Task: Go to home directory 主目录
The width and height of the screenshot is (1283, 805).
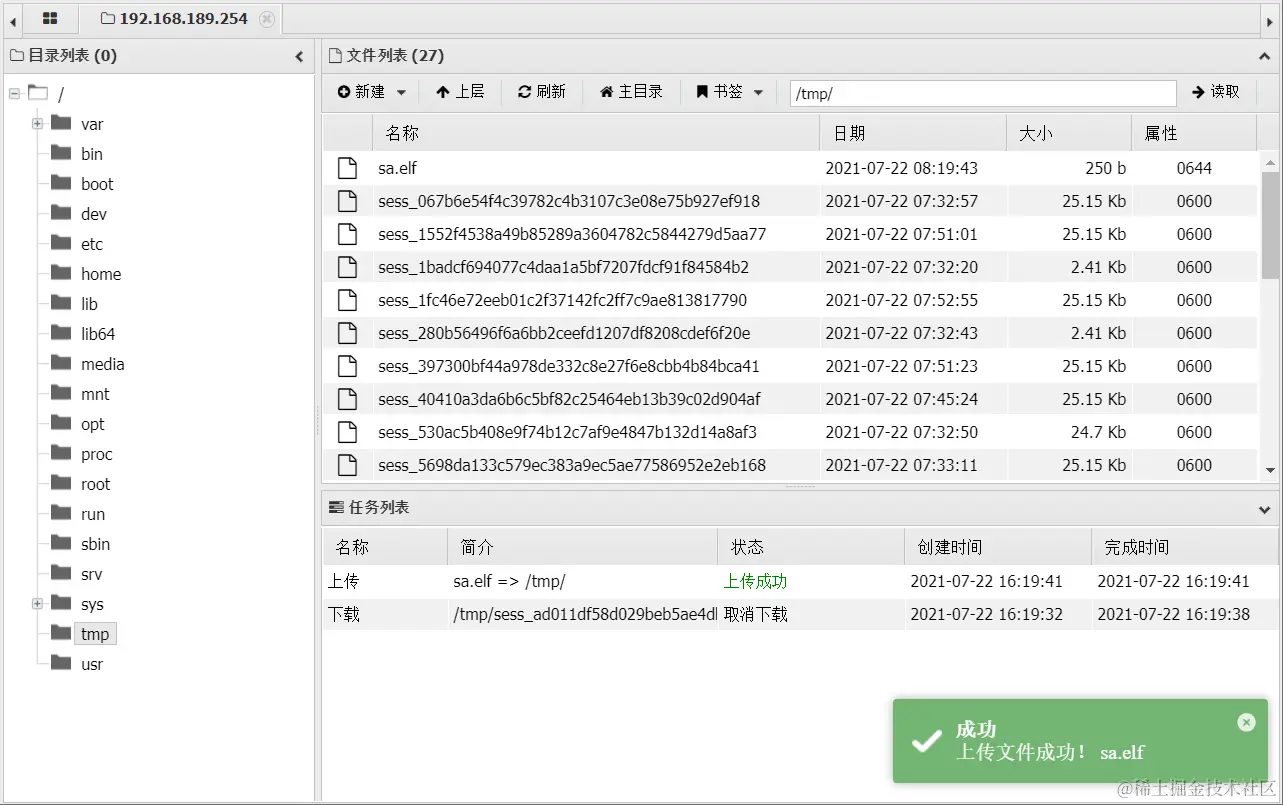Action: [x=631, y=92]
